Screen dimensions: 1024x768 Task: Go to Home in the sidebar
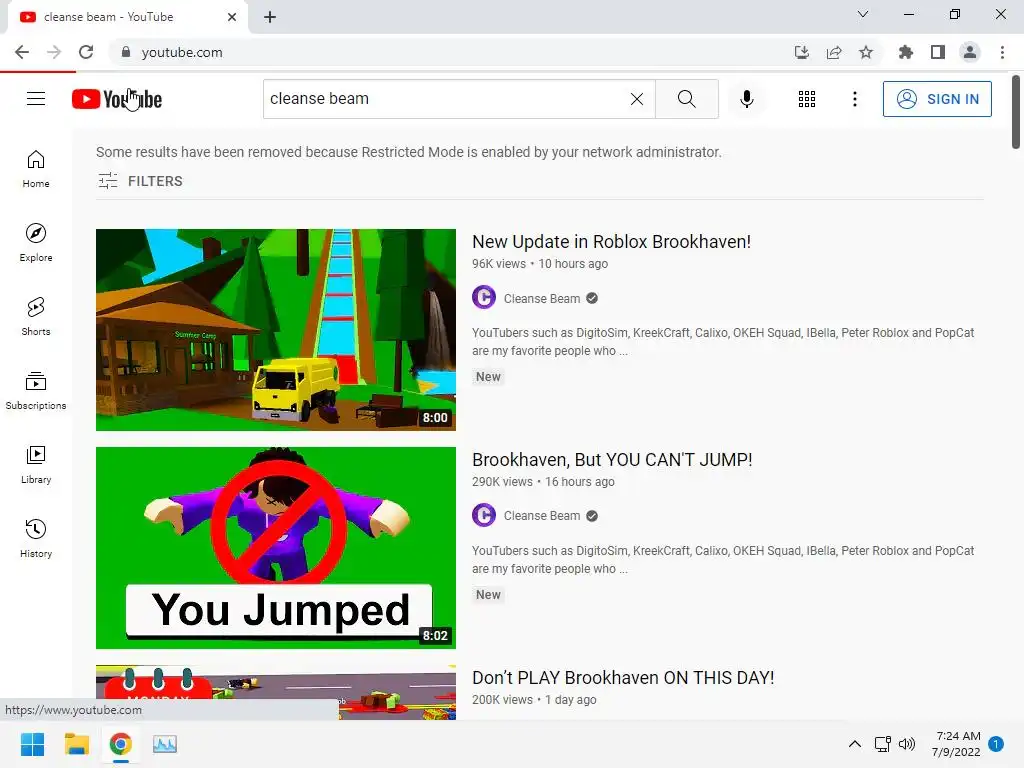pyautogui.click(x=36, y=169)
